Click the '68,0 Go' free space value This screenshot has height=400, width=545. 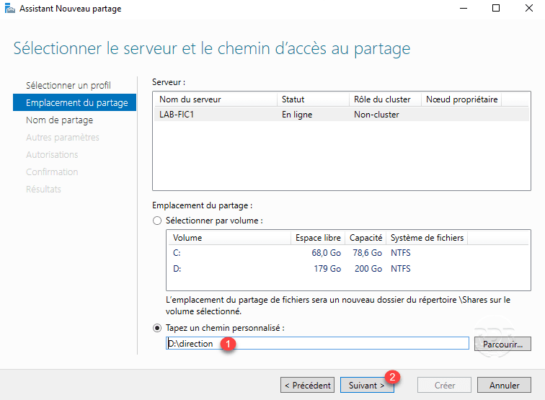coord(326,253)
